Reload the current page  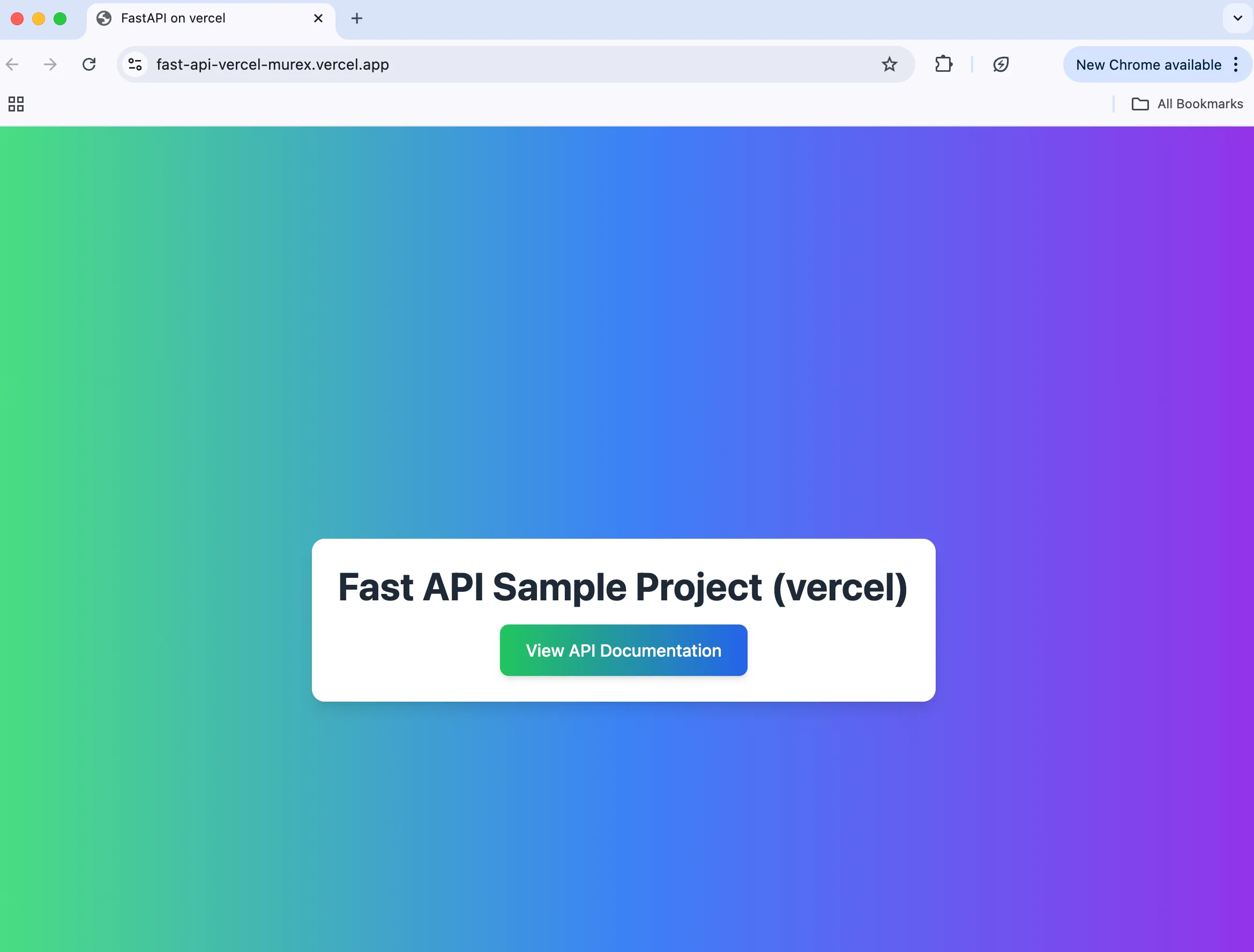[89, 64]
